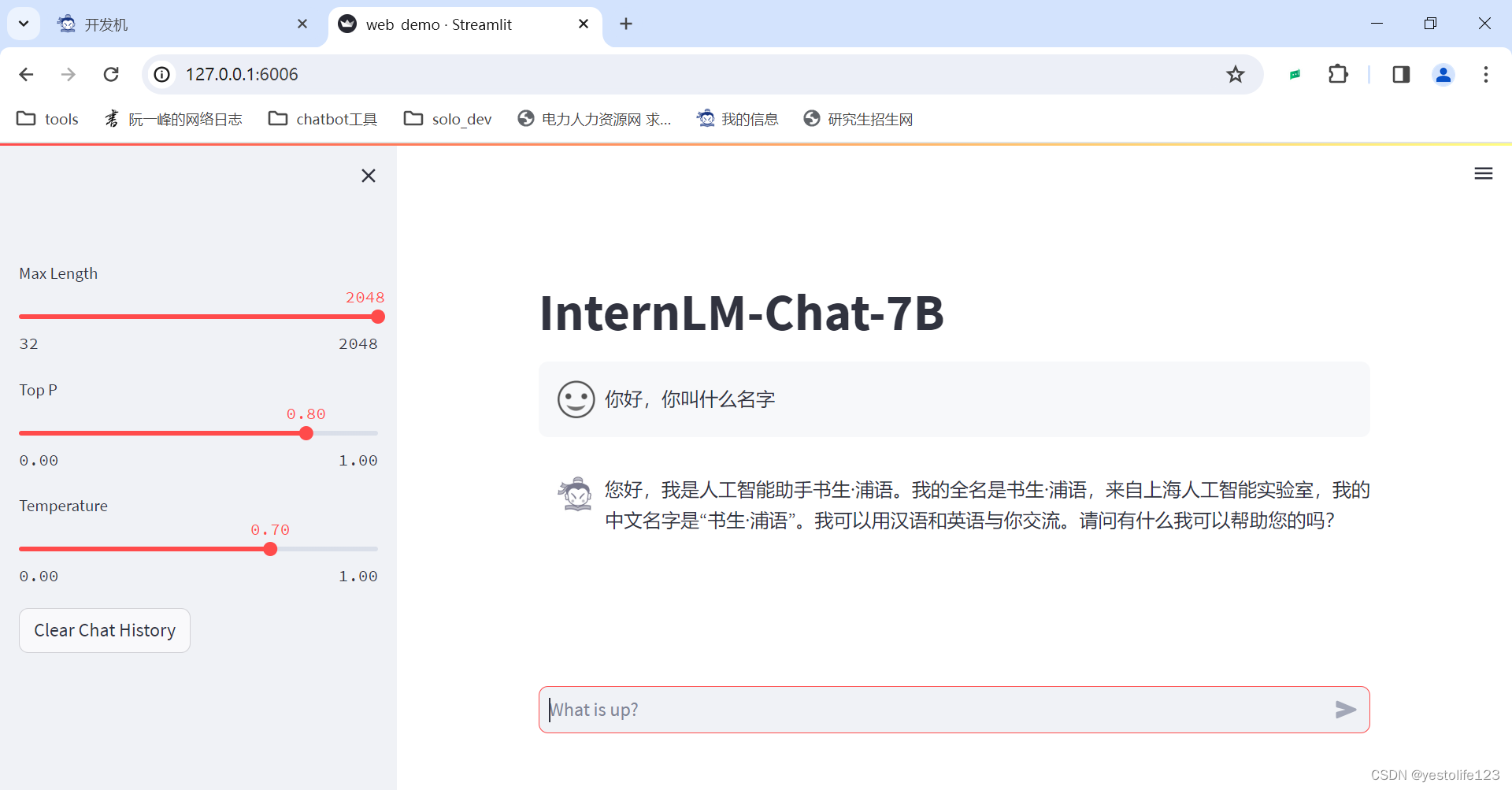
Task: Open the solo_dev bookmark folder
Action: [x=447, y=119]
